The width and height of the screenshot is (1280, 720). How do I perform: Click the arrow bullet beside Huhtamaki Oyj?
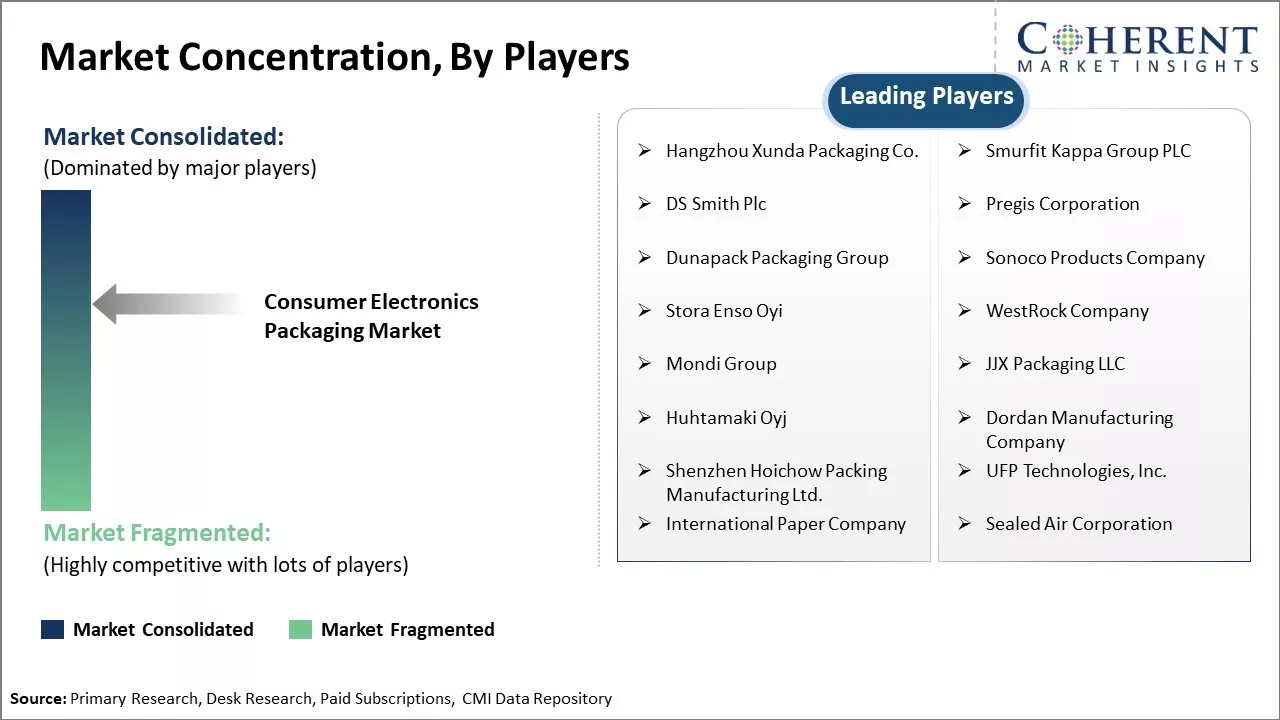[x=645, y=418]
